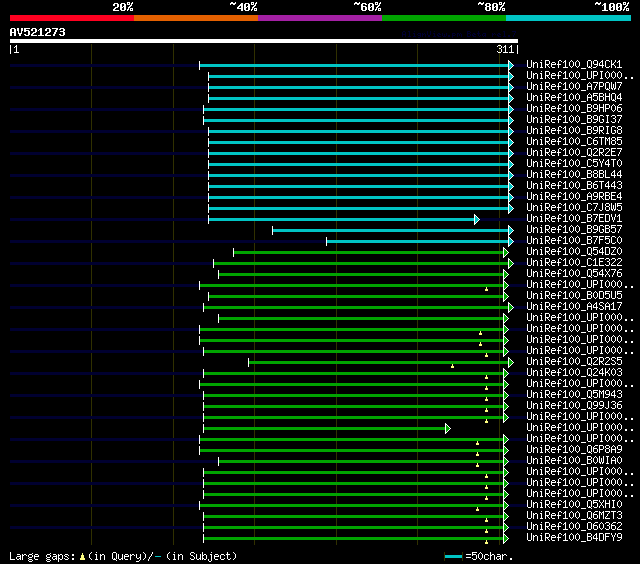Image resolution: width=640 pixels, height=564 pixels.
Task: Open hit UniRef100_Q94CK1
Action: (x=574, y=64)
